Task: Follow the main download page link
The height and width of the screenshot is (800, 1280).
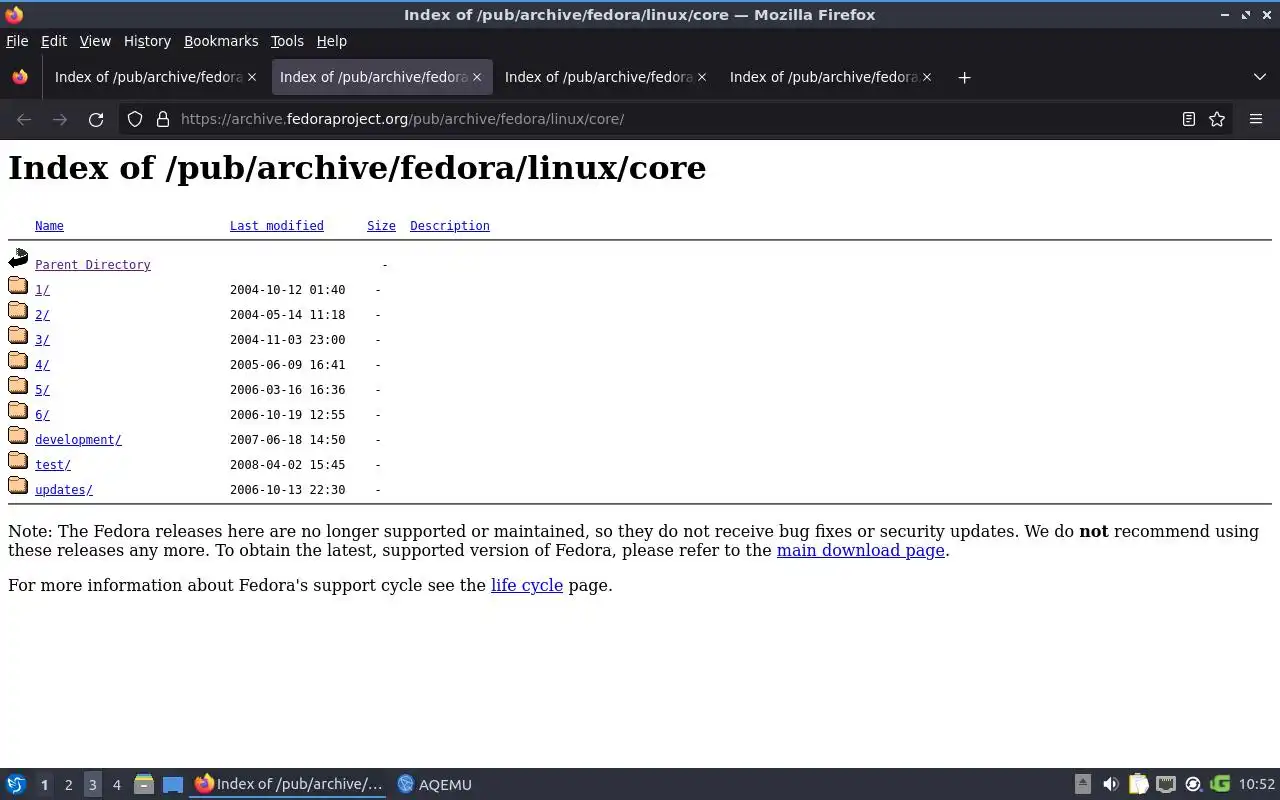Action: 861,550
